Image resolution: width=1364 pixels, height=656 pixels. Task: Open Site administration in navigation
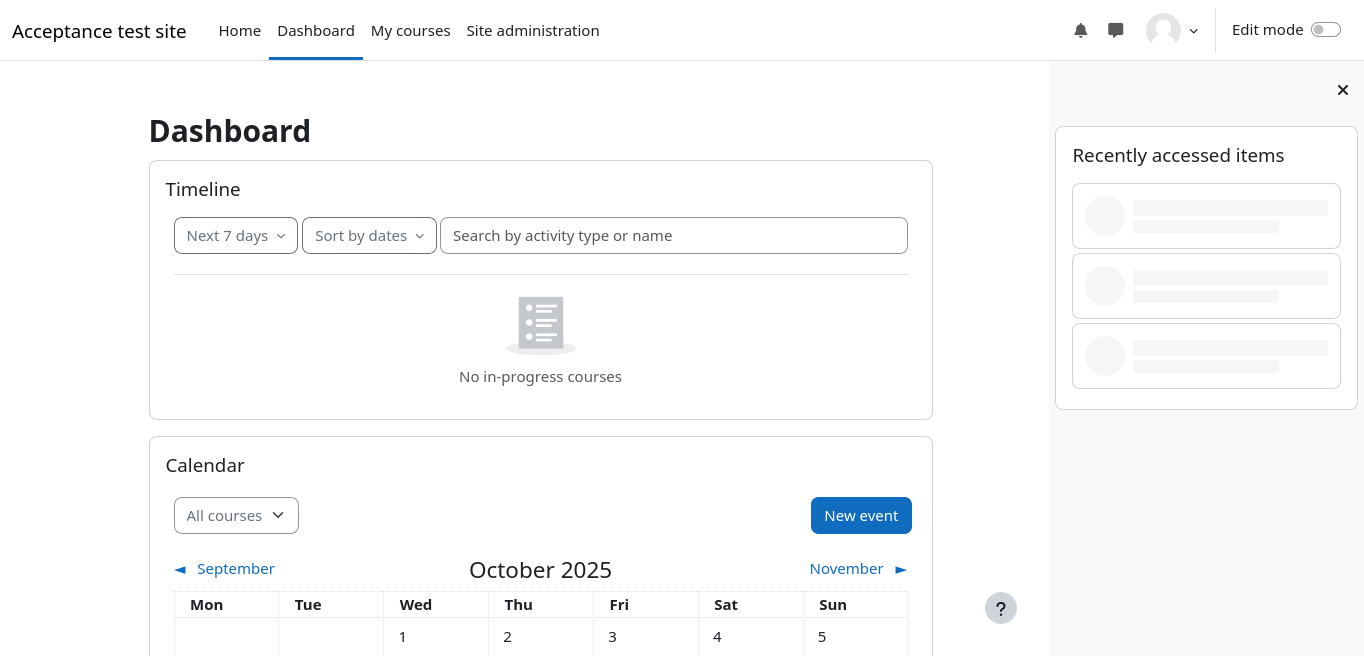pos(533,31)
